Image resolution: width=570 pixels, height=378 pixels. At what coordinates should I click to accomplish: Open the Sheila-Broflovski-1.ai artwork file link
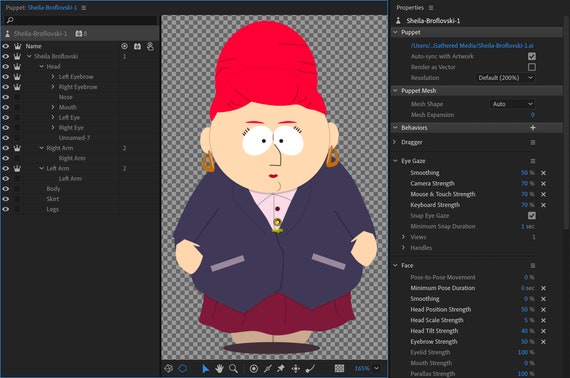(x=472, y=46)
